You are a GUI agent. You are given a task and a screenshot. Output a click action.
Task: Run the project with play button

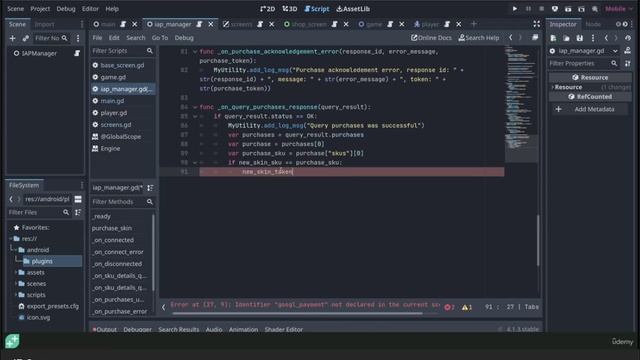pos(515,9)
